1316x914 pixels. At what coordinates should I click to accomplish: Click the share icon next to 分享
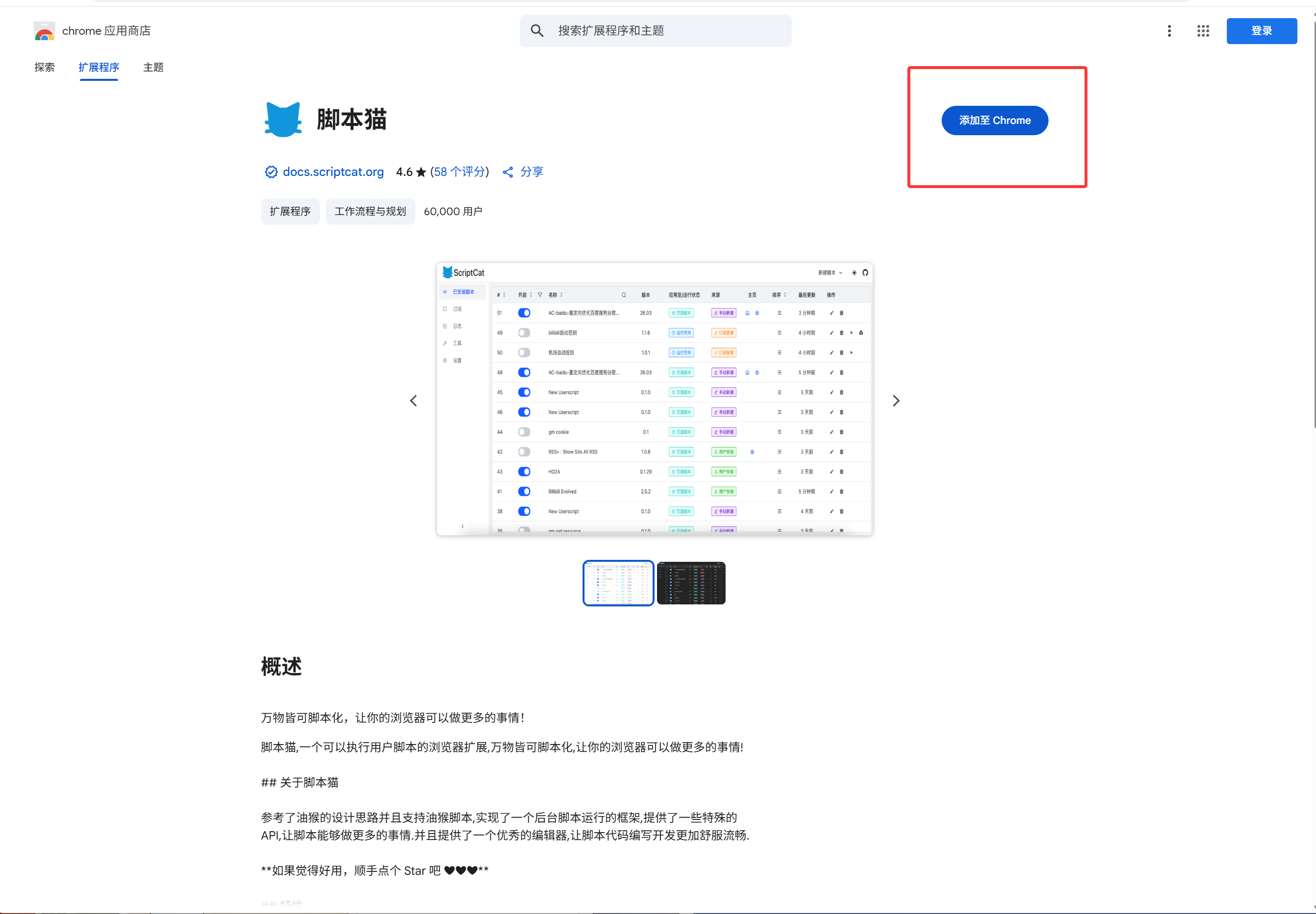(508, 172)
